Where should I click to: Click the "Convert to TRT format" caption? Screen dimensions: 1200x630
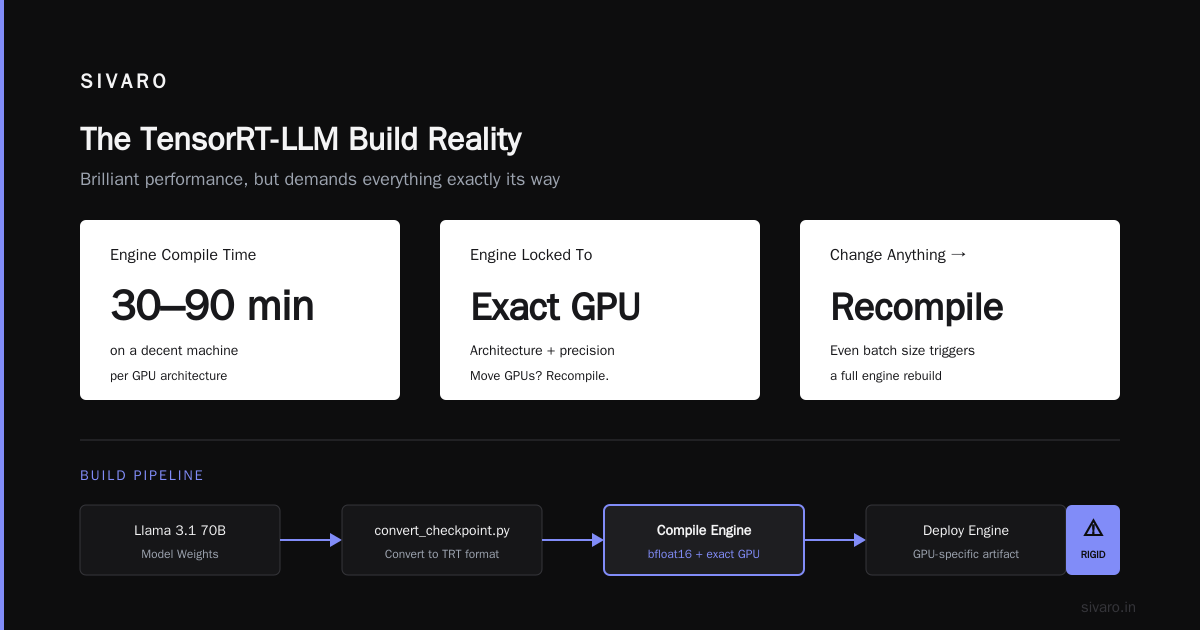click(x=442, y=554)
